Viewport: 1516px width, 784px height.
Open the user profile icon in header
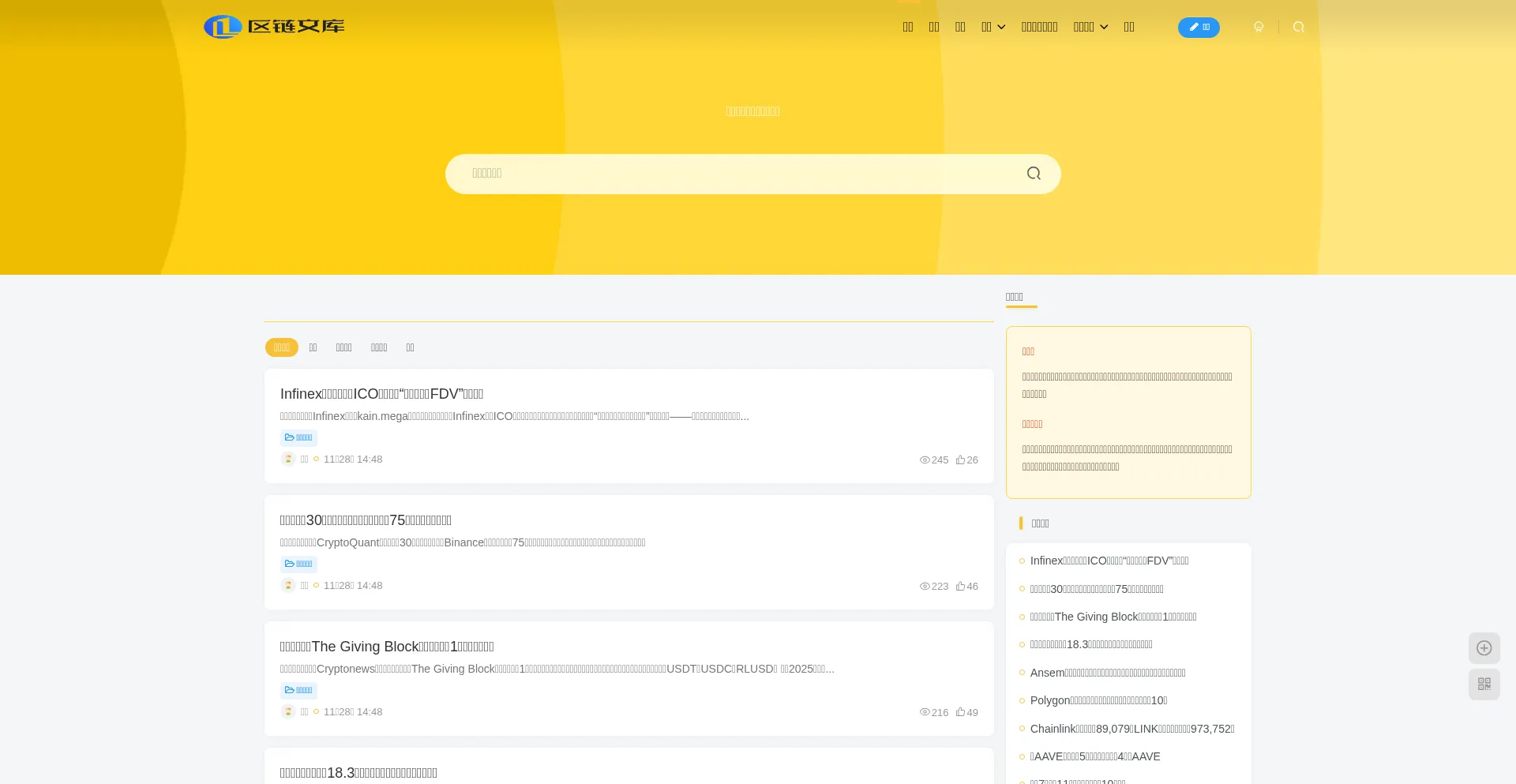tap(1259, 27)
